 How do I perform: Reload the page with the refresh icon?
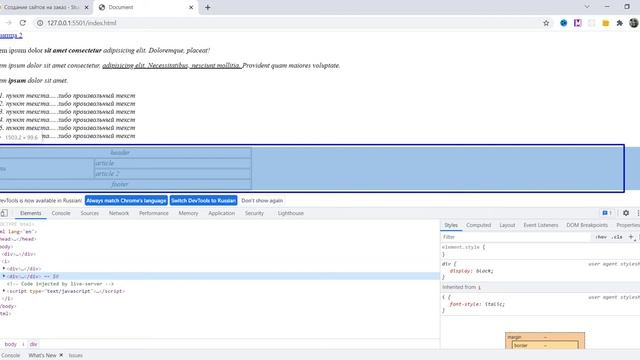click(x=23, y=23)
